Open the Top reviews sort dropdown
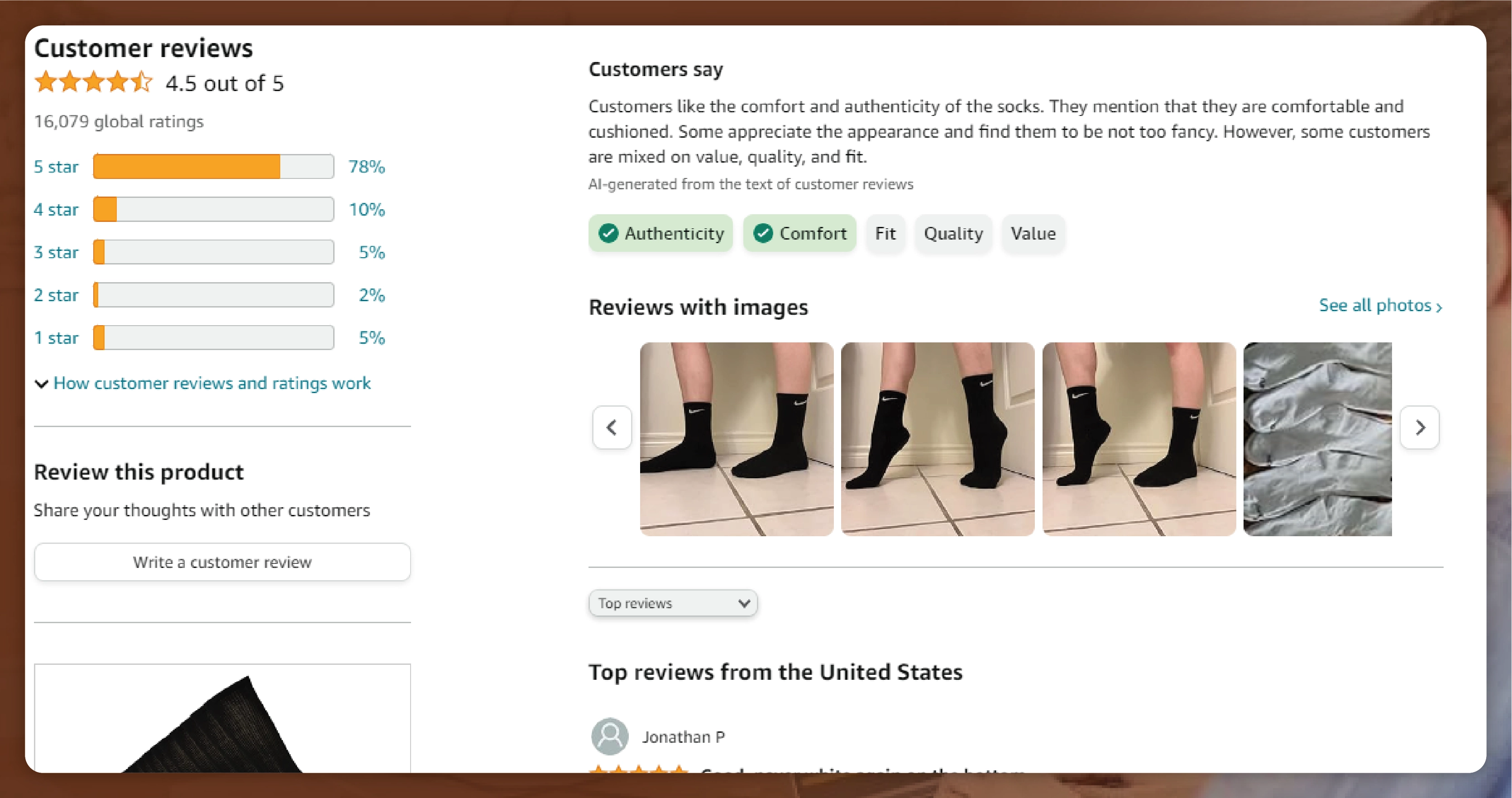 673,603
